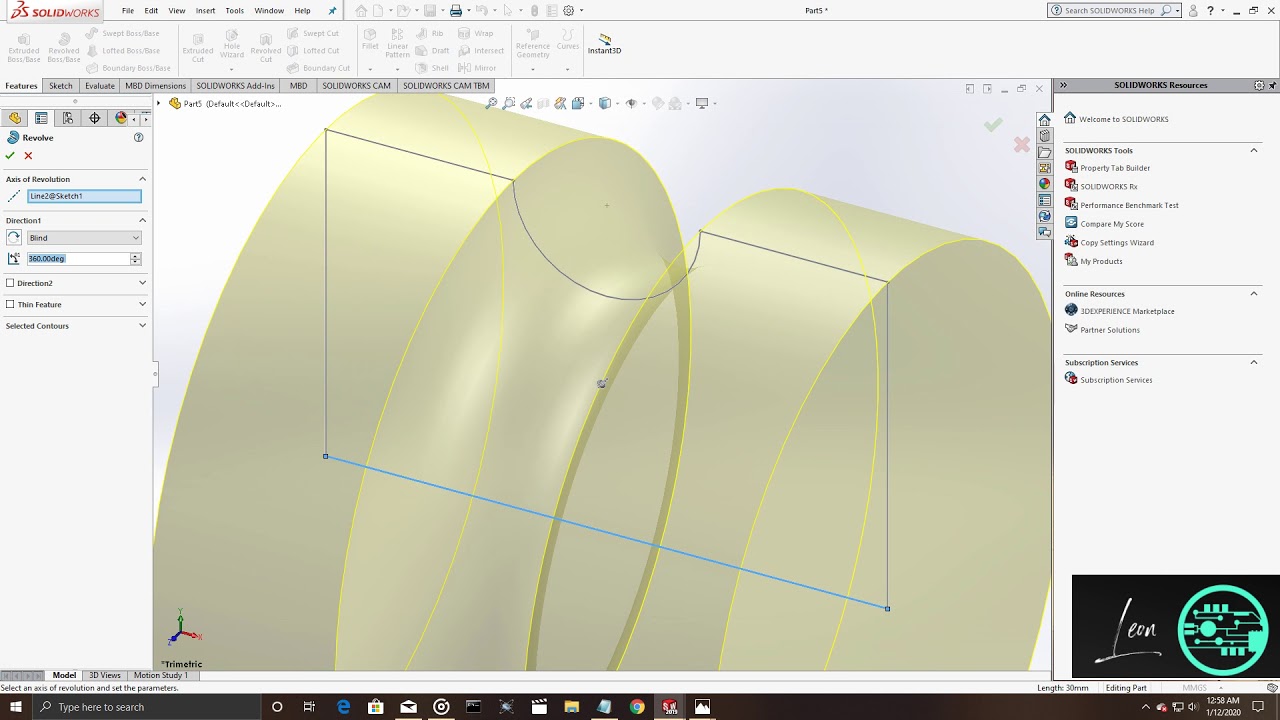The image size is (1280, 720).
Task: Click the Line2@Sketch1 axis selection box
Action: tap(84, 196)
